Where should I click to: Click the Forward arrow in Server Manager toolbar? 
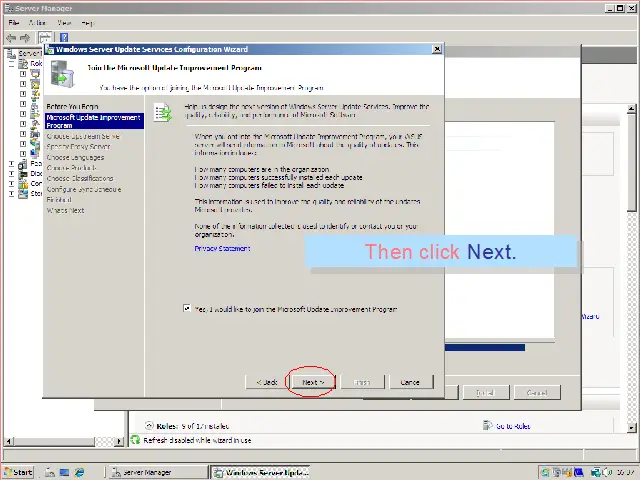click(25, 38)
